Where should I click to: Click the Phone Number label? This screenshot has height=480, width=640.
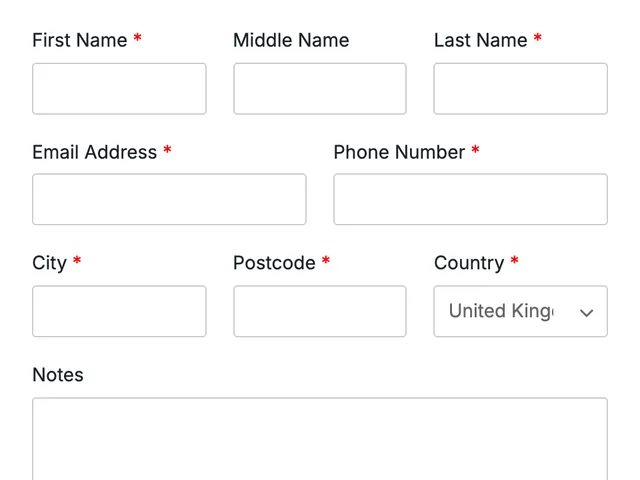(399, 152)
